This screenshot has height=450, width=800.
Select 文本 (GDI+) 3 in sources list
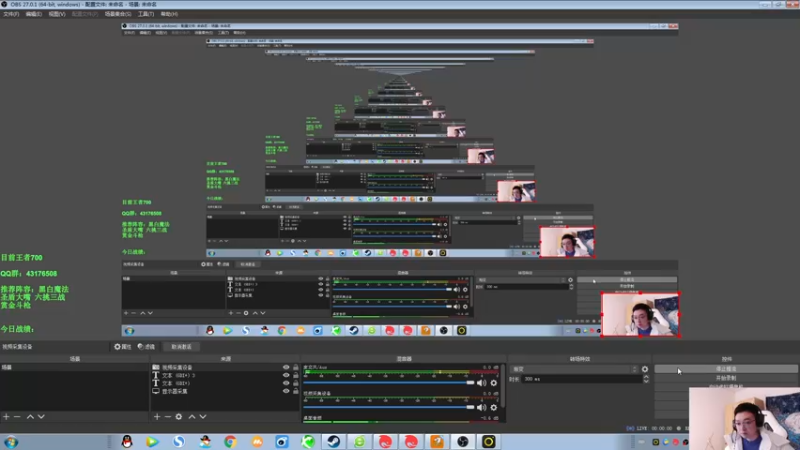click(179, 375)
